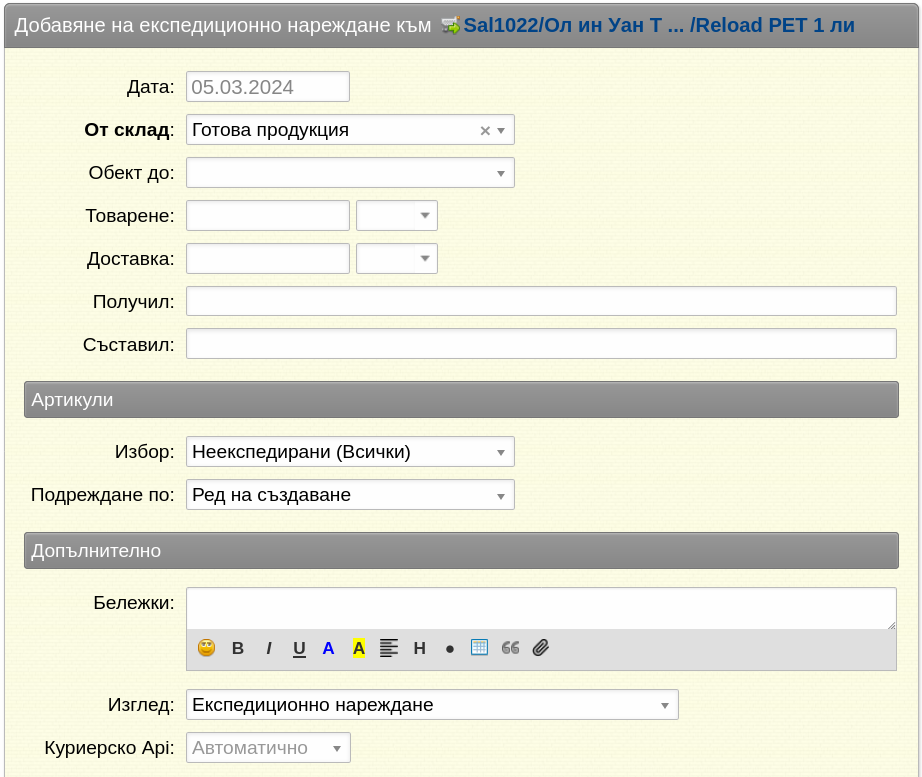Pick blue text color icon

coord(328,648)
